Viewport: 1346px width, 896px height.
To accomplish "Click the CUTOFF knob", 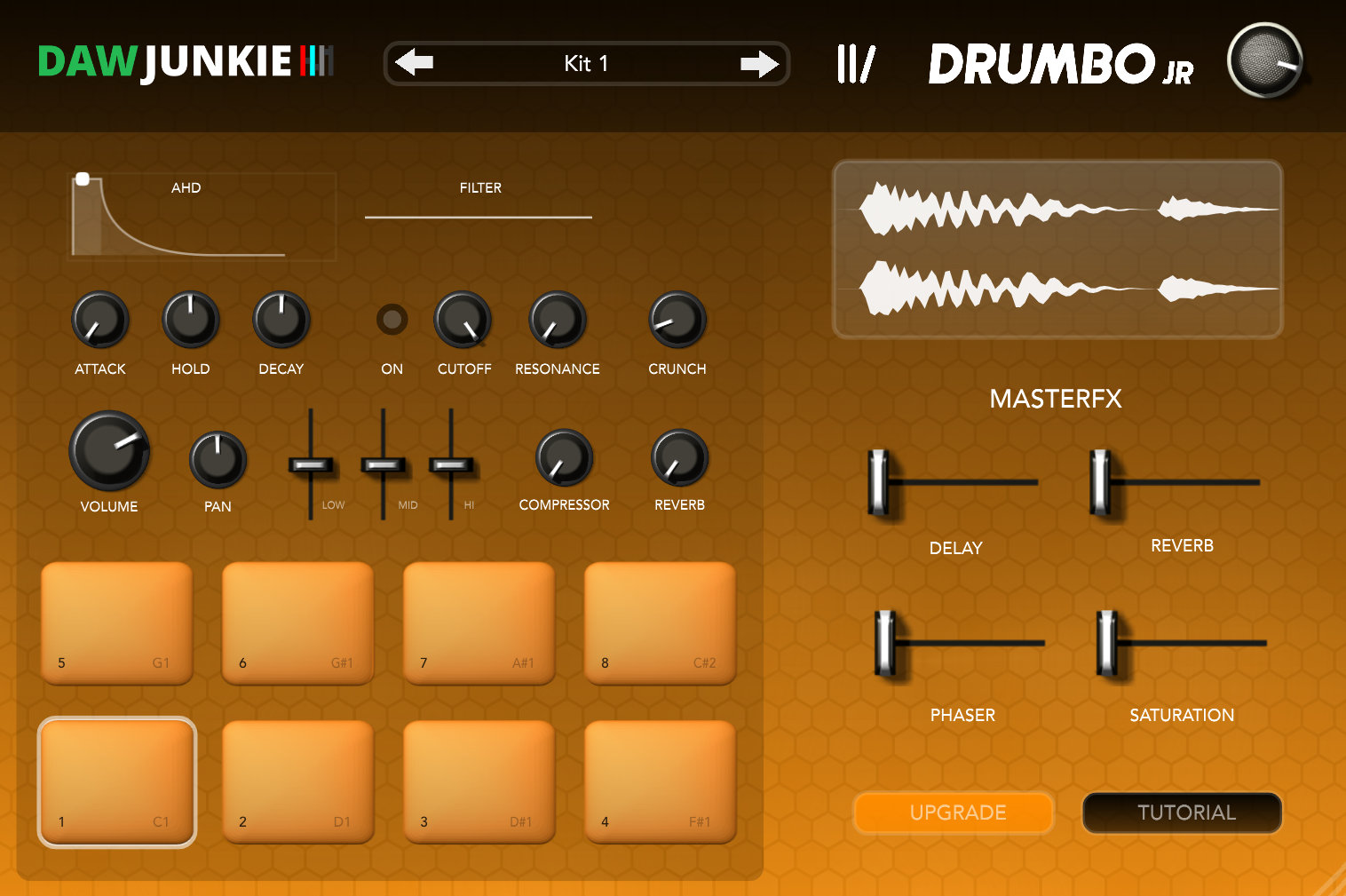I will pos(463,320).
